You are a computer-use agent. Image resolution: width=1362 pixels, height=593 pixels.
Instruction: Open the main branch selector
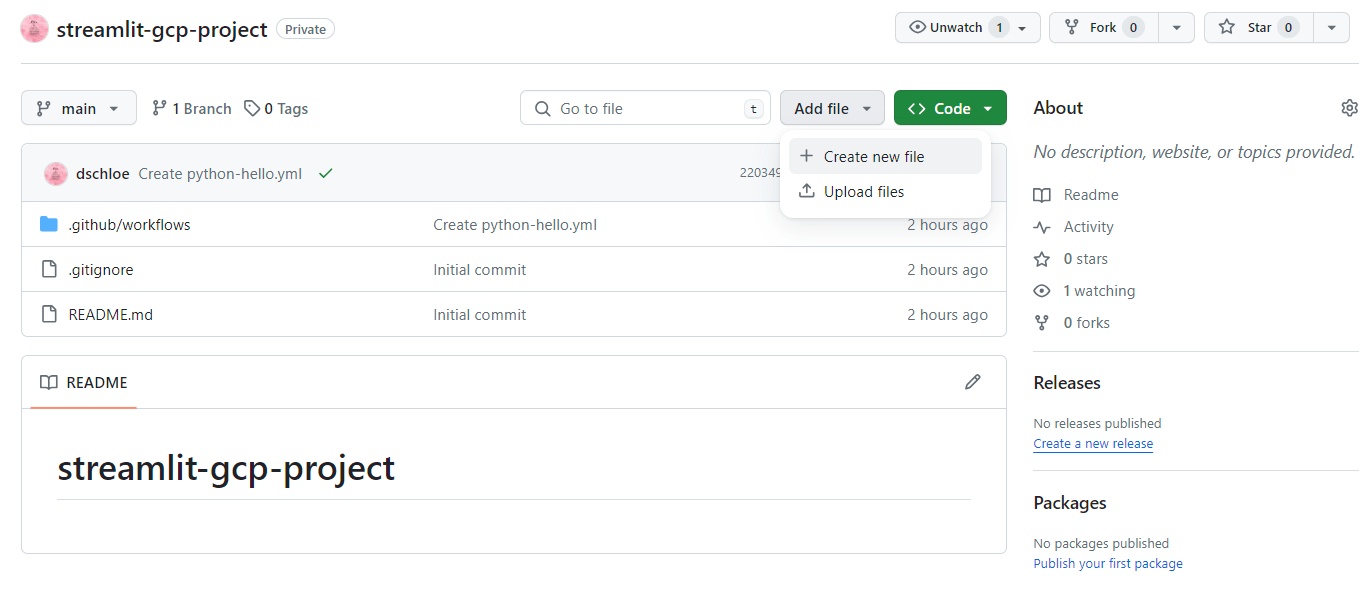pyautogui.click(x=78, y=107)
